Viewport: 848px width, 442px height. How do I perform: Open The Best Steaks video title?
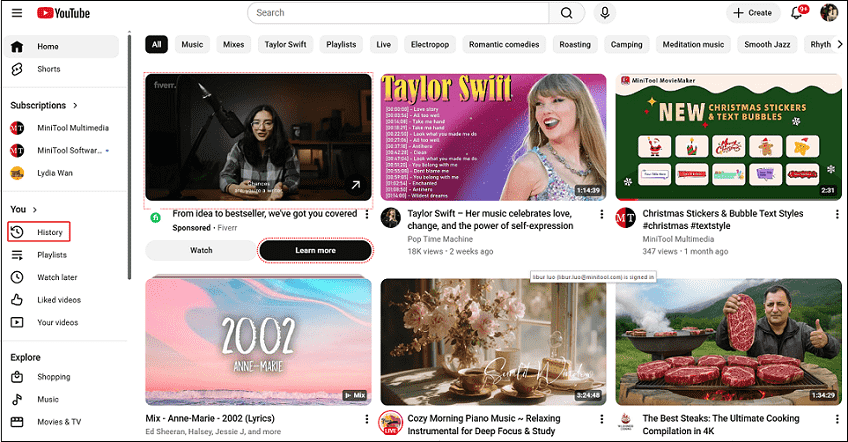click(x=720, y=425)
